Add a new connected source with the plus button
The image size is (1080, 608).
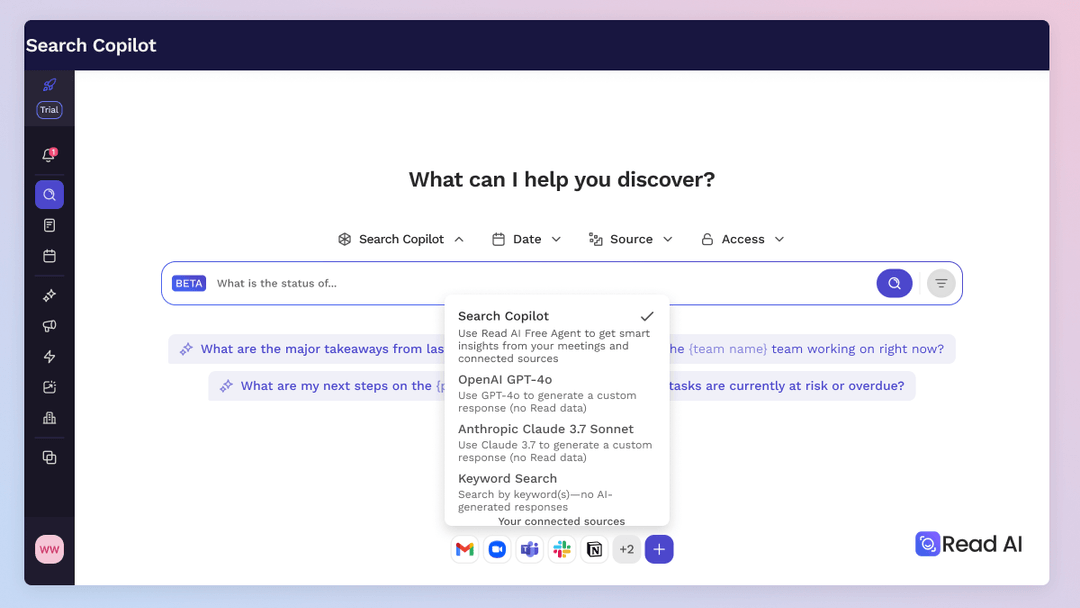[x=659, y=549]
